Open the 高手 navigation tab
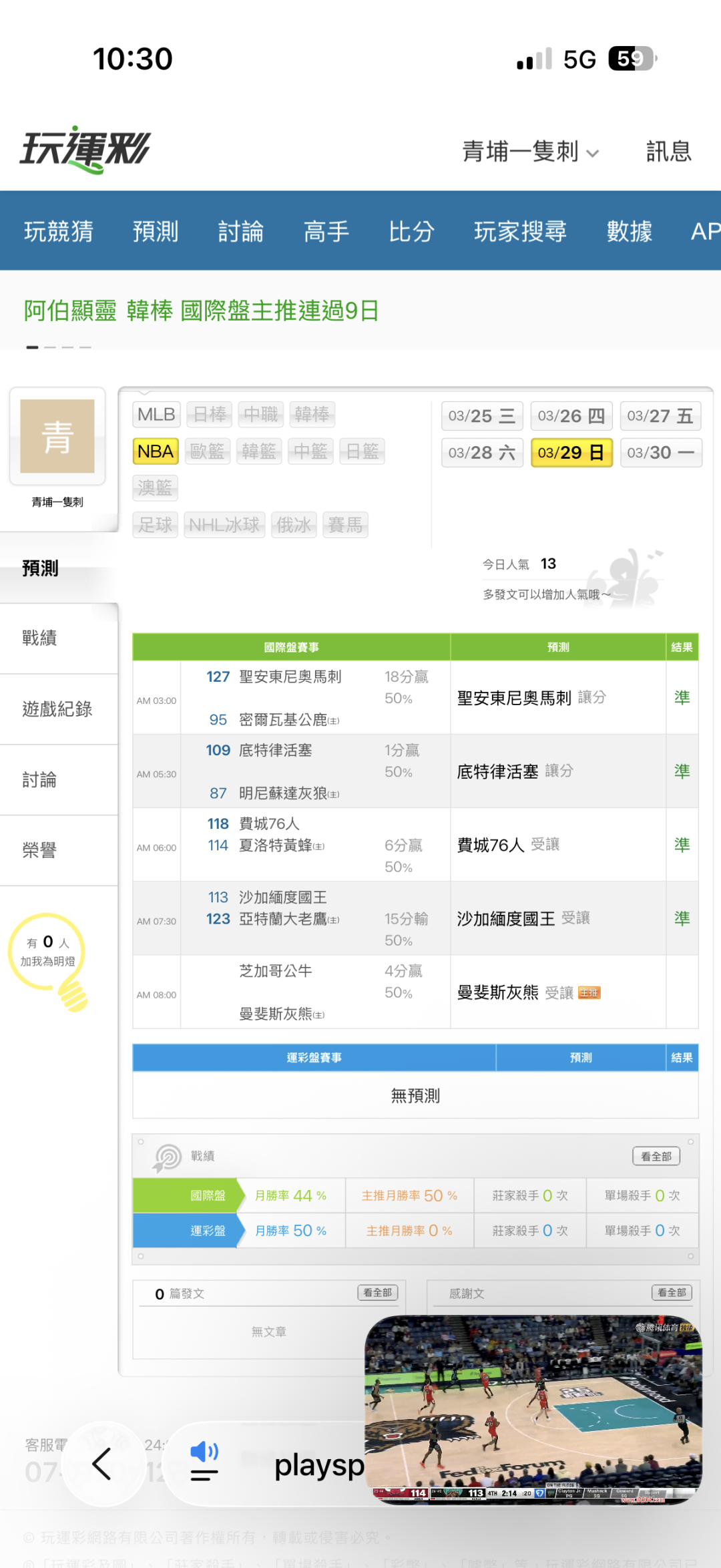The width and height of the screenshot is (721, 1568). point(326,232)
